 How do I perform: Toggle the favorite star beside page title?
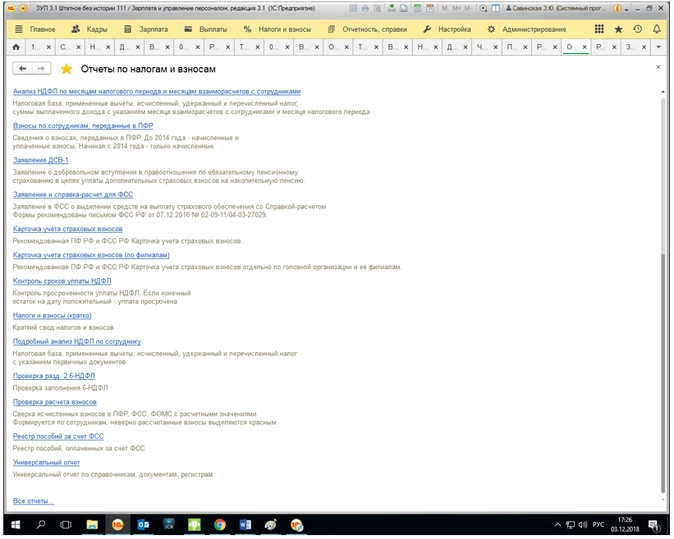coord(67,69)
